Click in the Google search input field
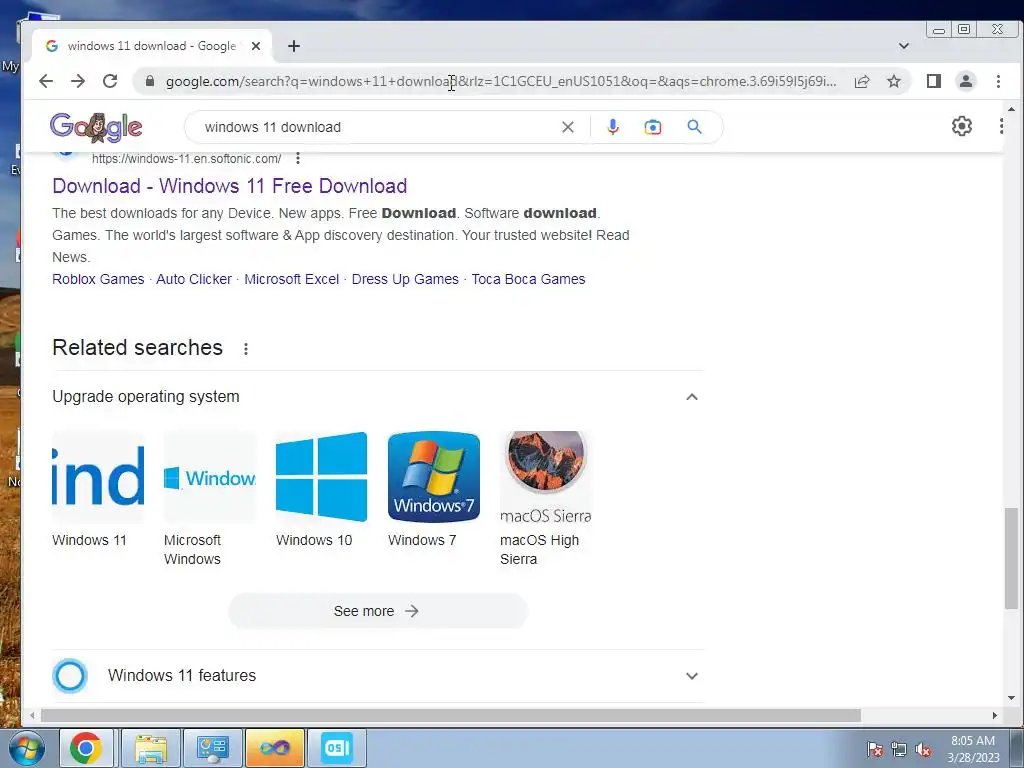 pos(379,127)
